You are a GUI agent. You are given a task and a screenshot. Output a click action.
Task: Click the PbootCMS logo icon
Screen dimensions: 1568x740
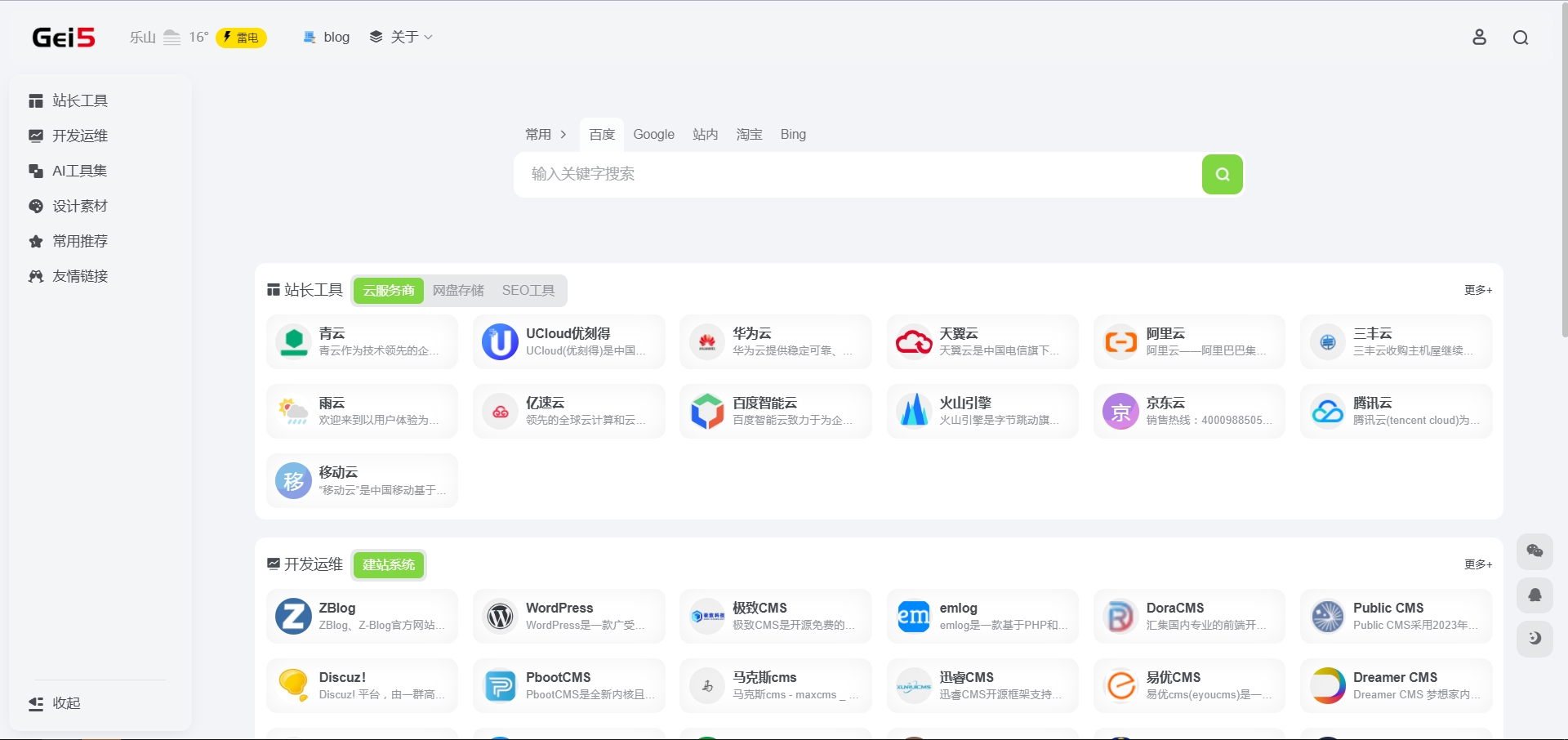pos(500,685)
